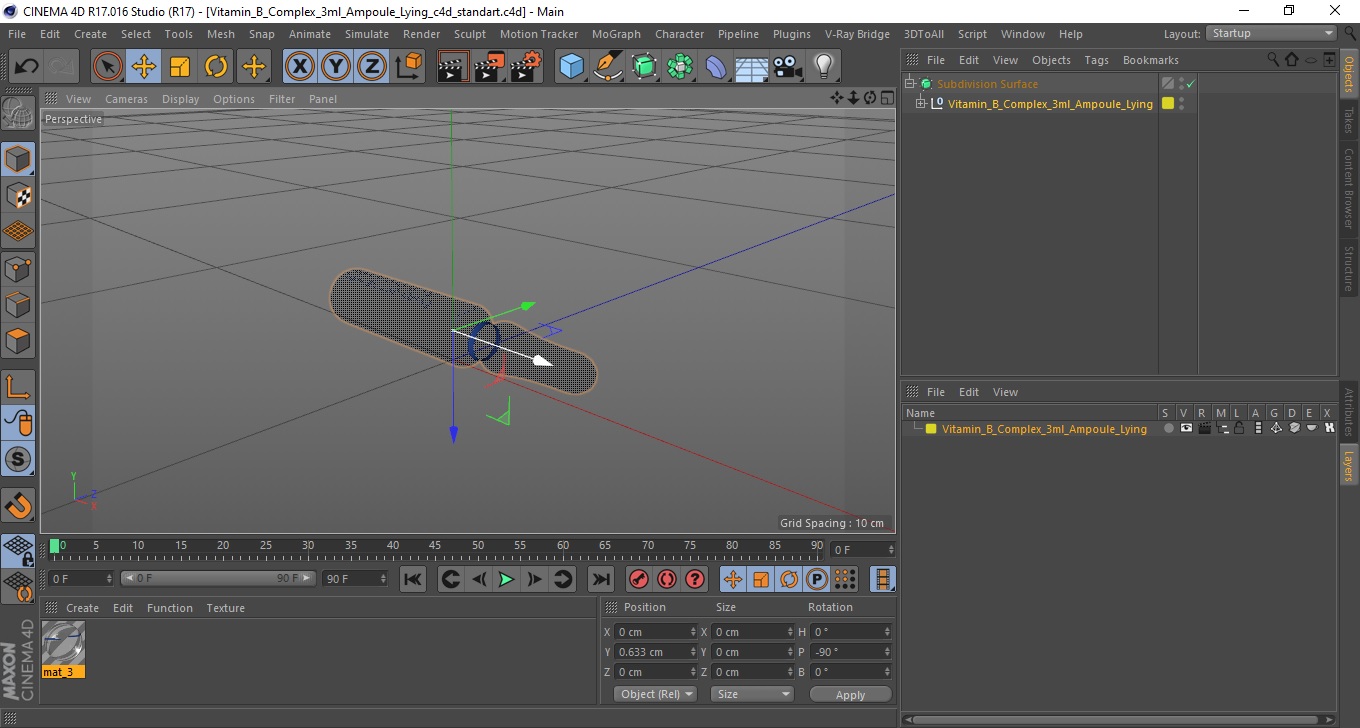Screen dimensions: 1360x728
Task: Add a Cube primitive object
Action: click(x=571, y=67)
